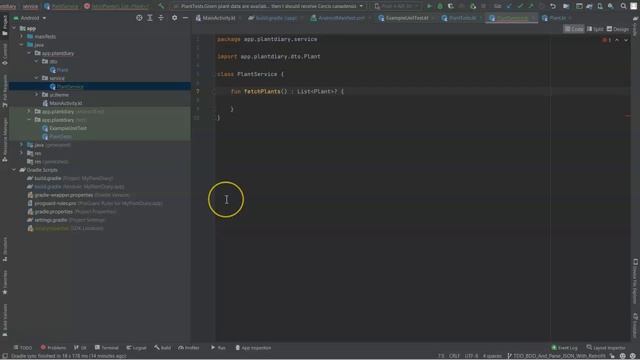
Task: Collapse the app module node
Action: coord(15,28)
